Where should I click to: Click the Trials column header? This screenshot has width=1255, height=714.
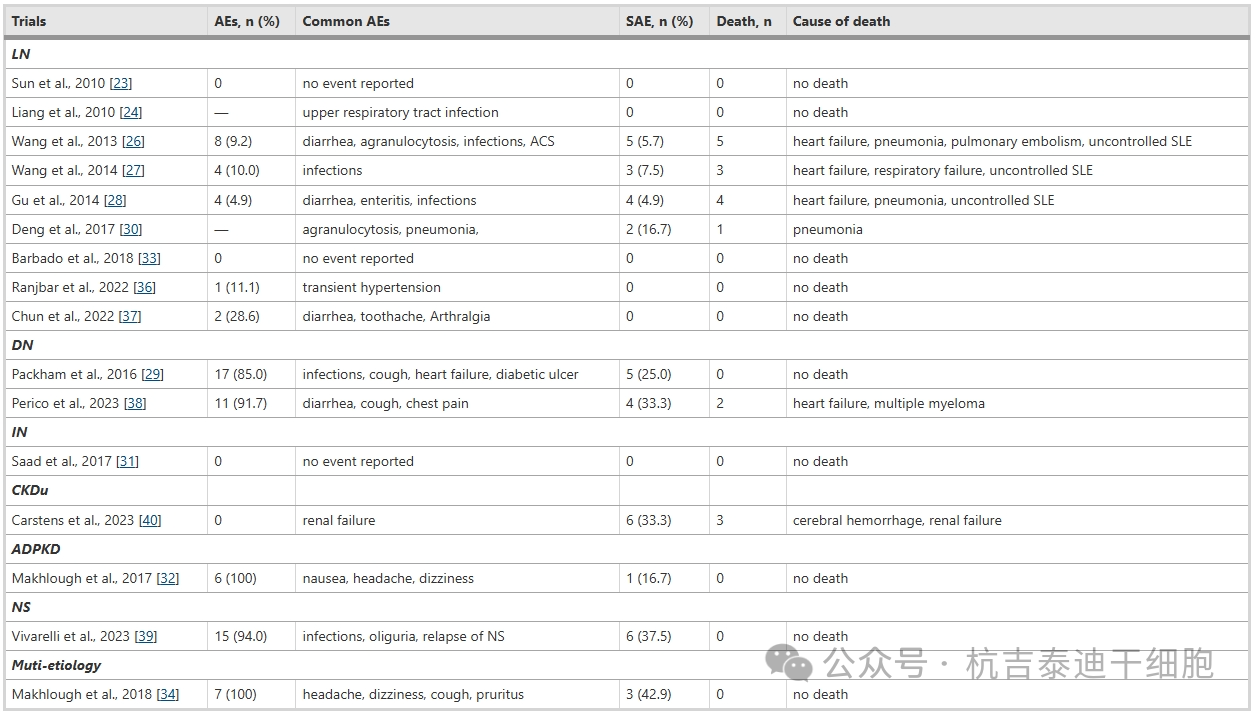[x=29, y=21]
